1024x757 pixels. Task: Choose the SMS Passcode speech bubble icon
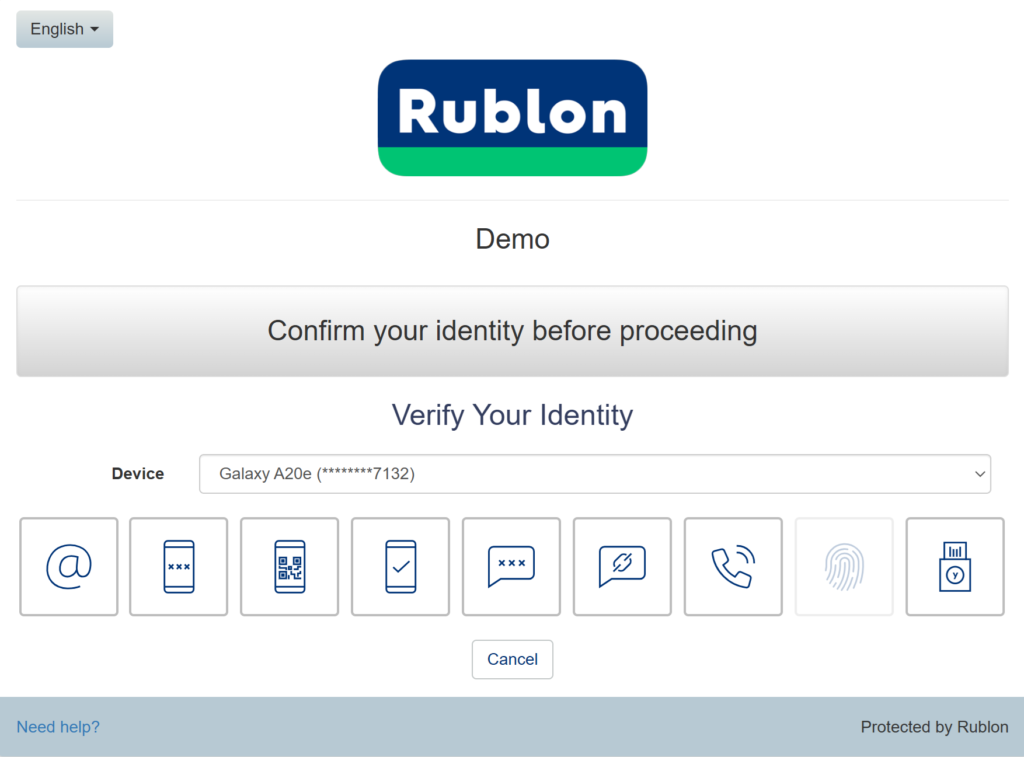coord(511,566)
